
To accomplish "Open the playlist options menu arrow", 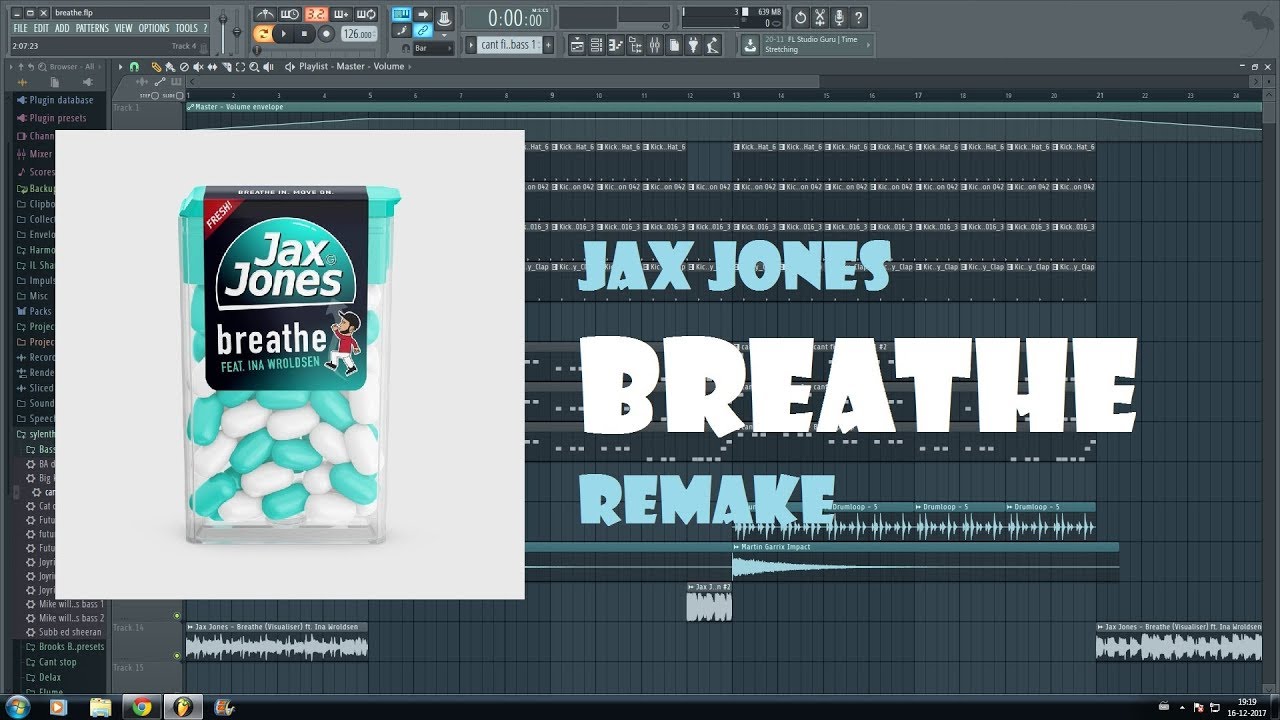I will pyautogui.click(x=120, y=67).
